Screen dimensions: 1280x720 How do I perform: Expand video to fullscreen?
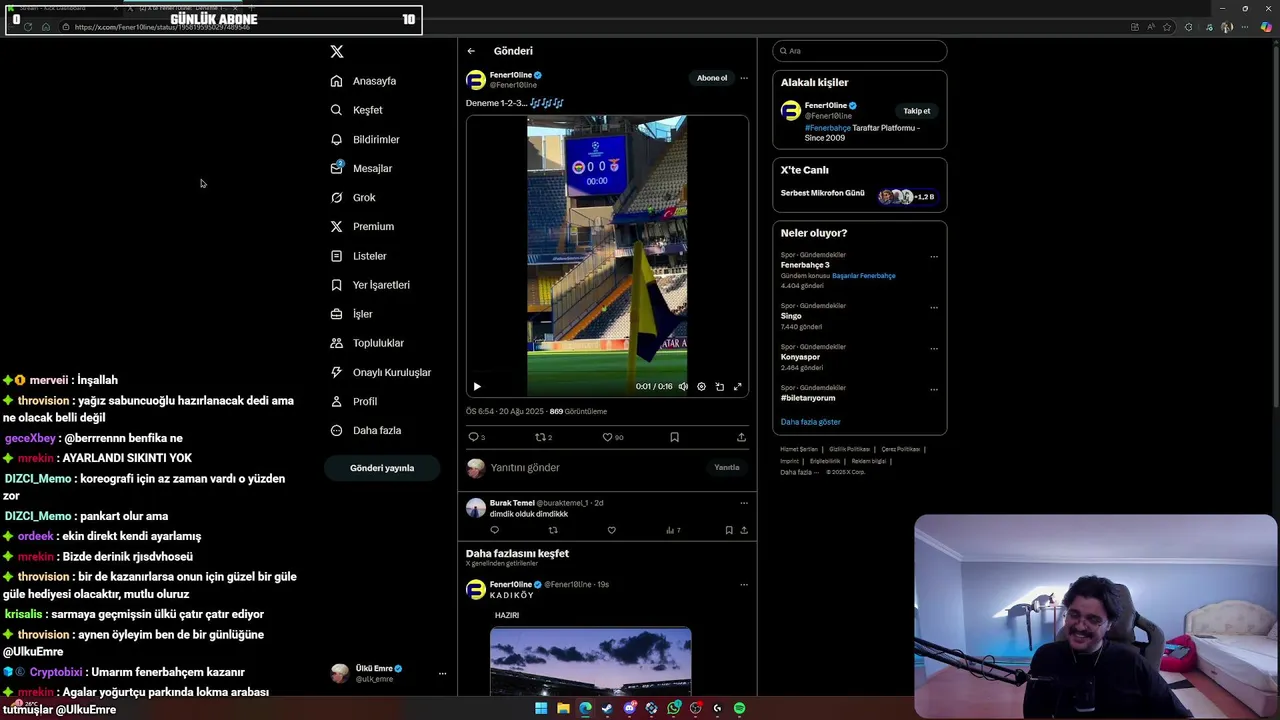(737, 386)
